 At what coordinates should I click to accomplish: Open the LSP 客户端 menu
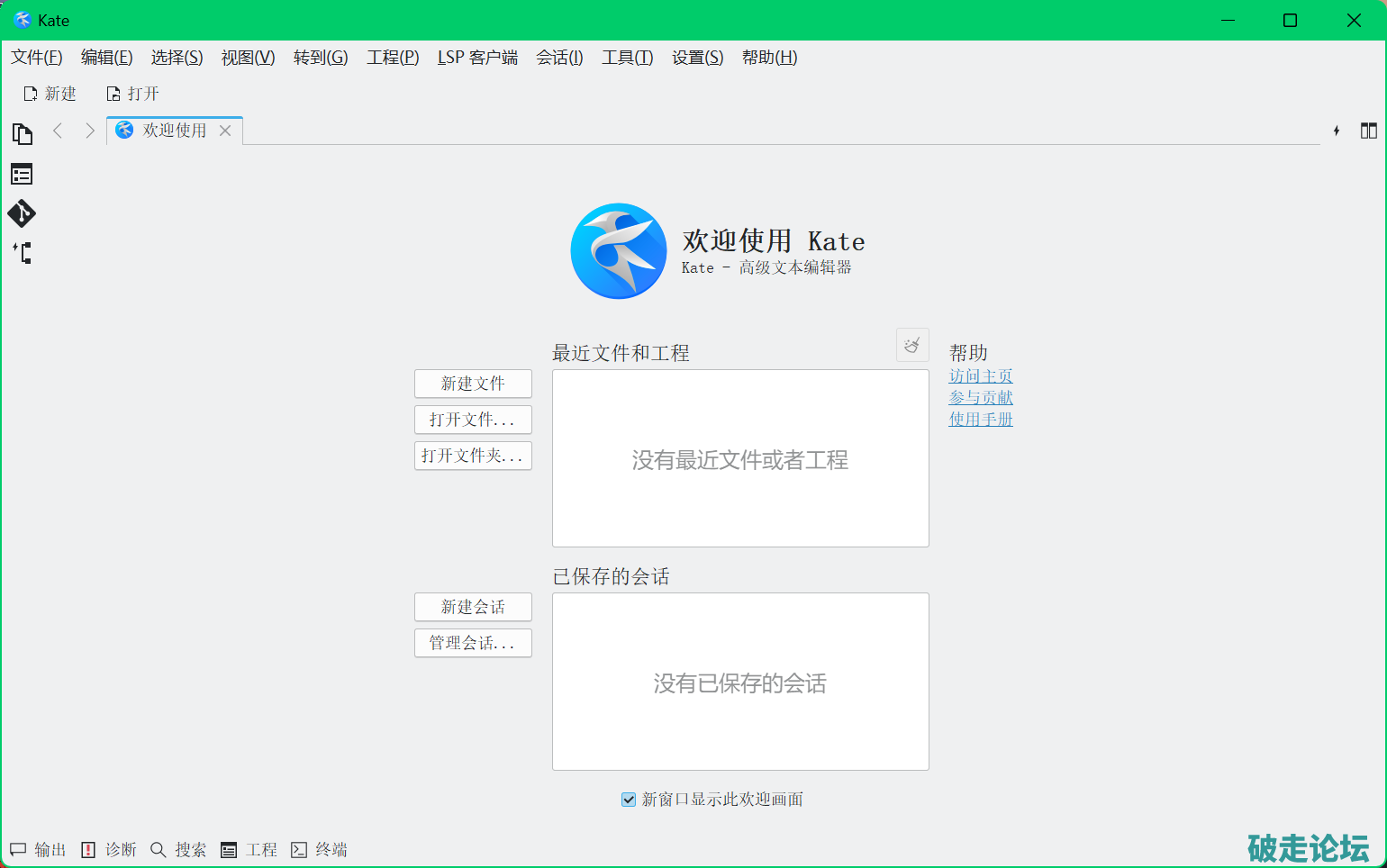tap(477, 58)
